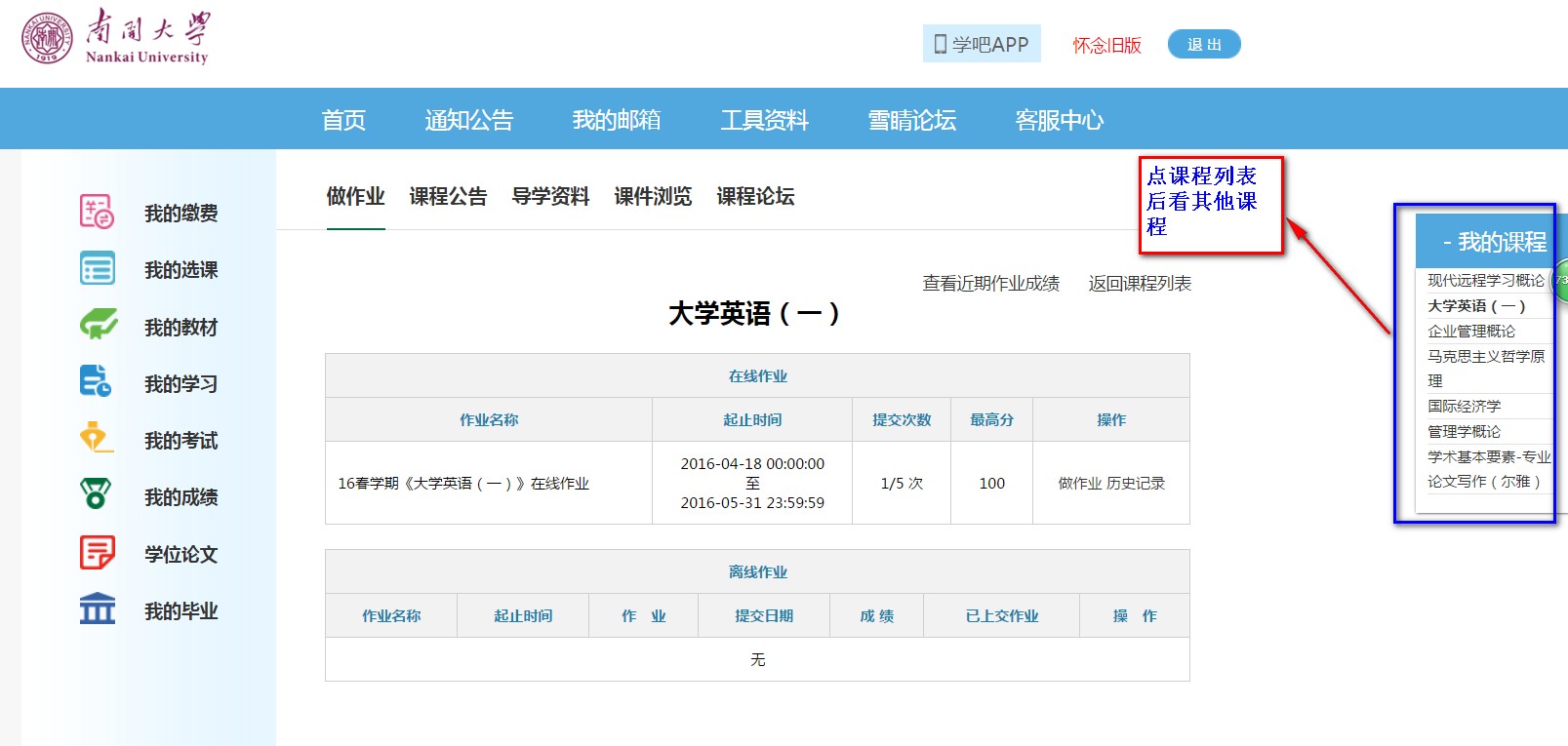The height and width of the screenshot is (746, 1568).
Task: Open the 我的毕业 graduation icon
Action: 97,609
